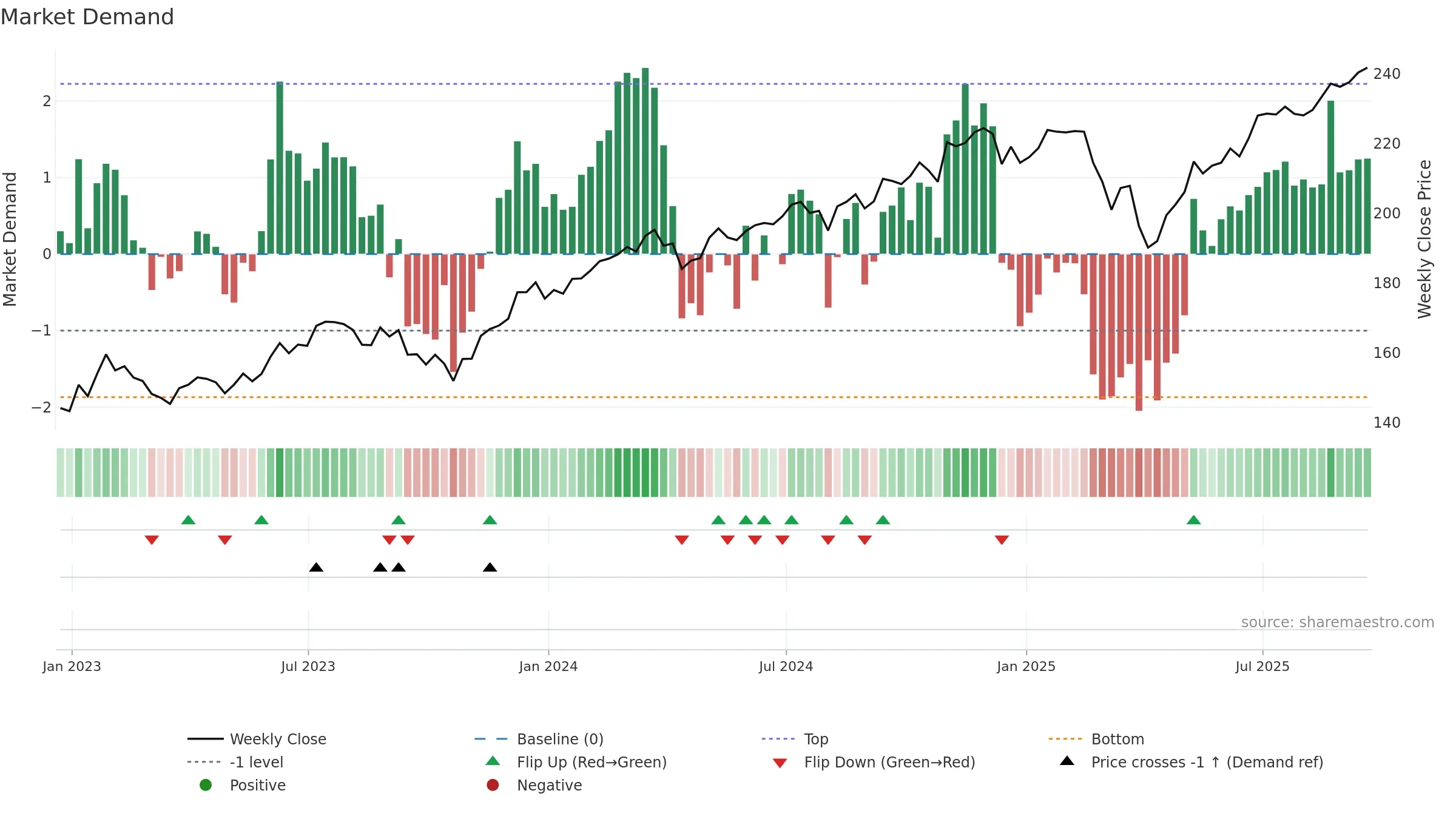Click the 'Jul 2025' x-axis label
The height and width of the screenshot is (819, 1456).
coord(1262,667)
